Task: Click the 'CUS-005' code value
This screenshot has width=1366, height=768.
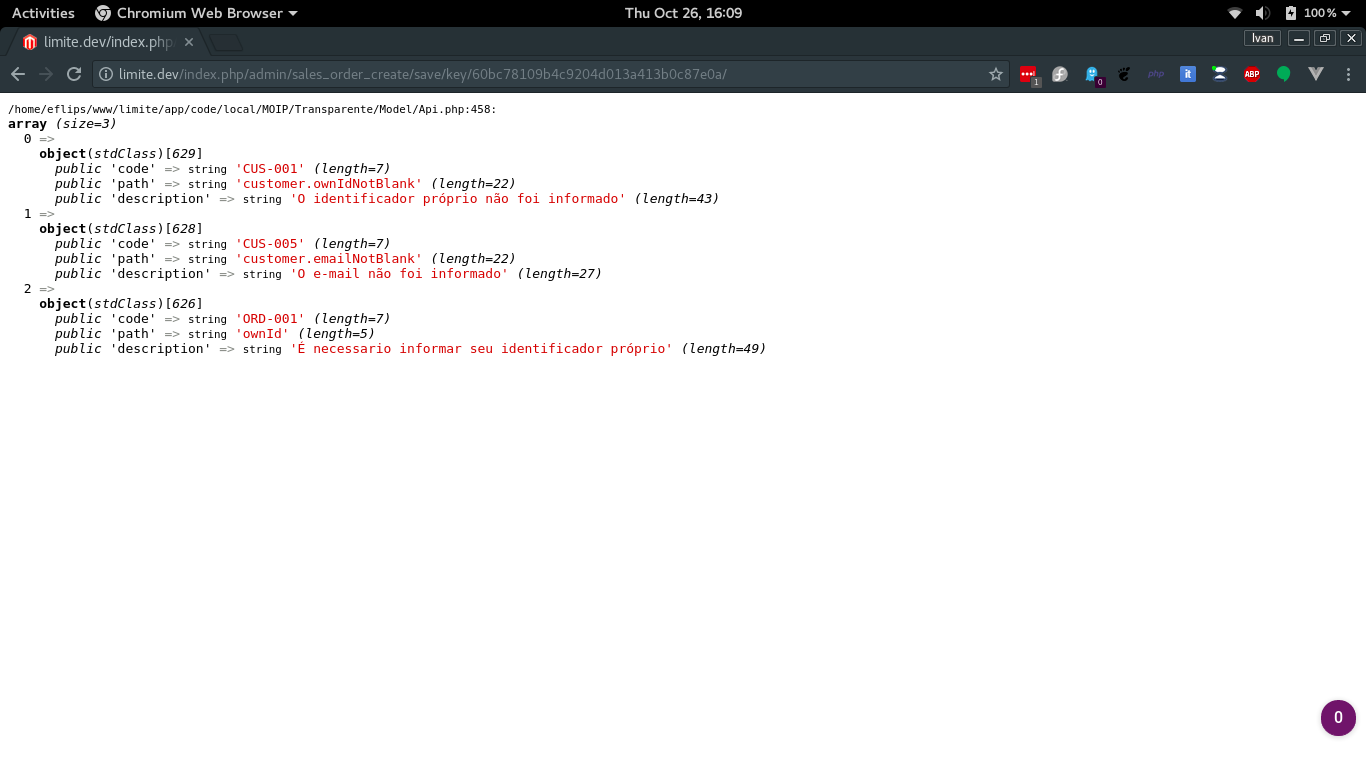Action: pyautogui.click(x=270, y=244)
